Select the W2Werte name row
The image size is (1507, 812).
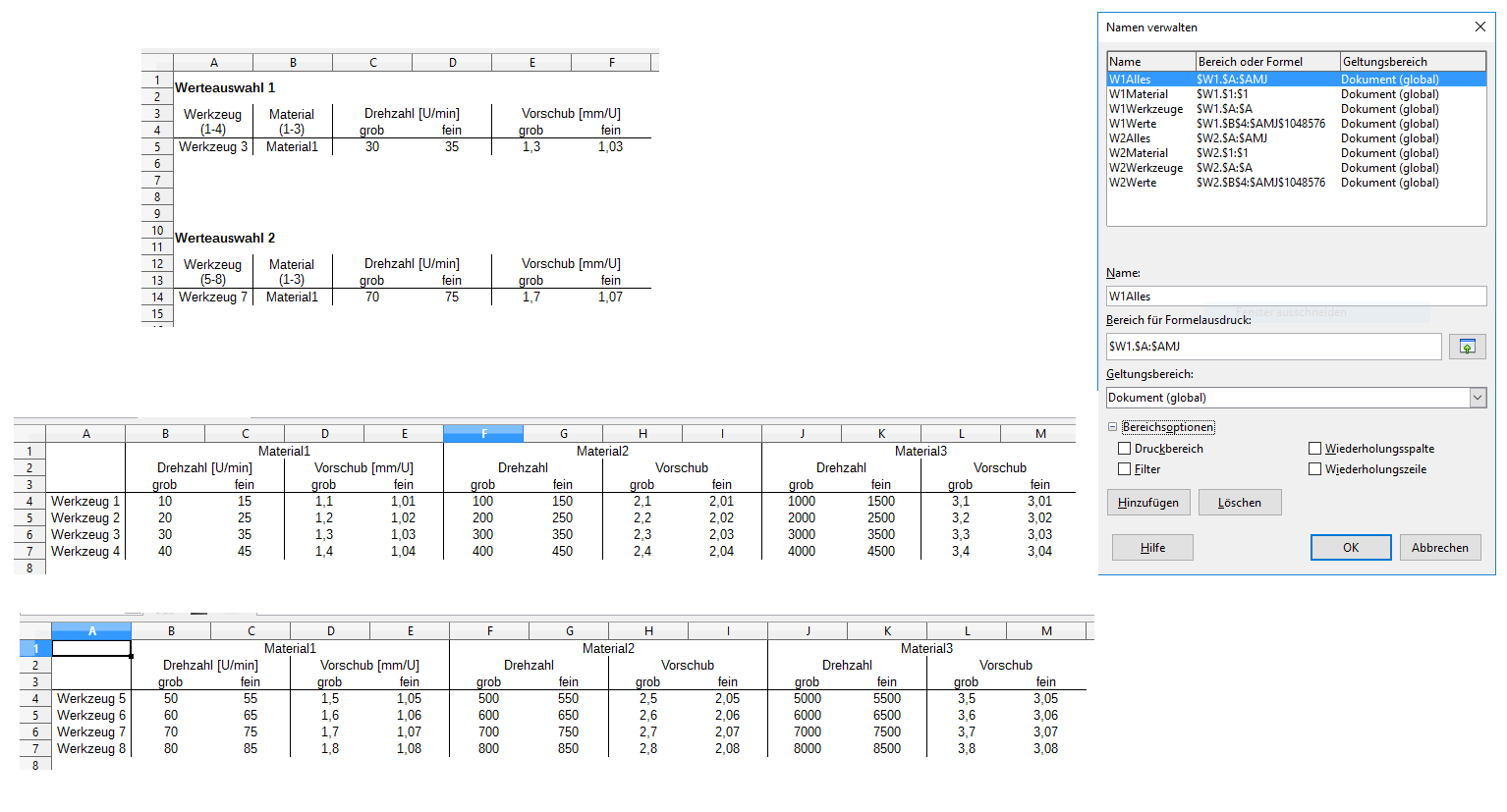1296,183
